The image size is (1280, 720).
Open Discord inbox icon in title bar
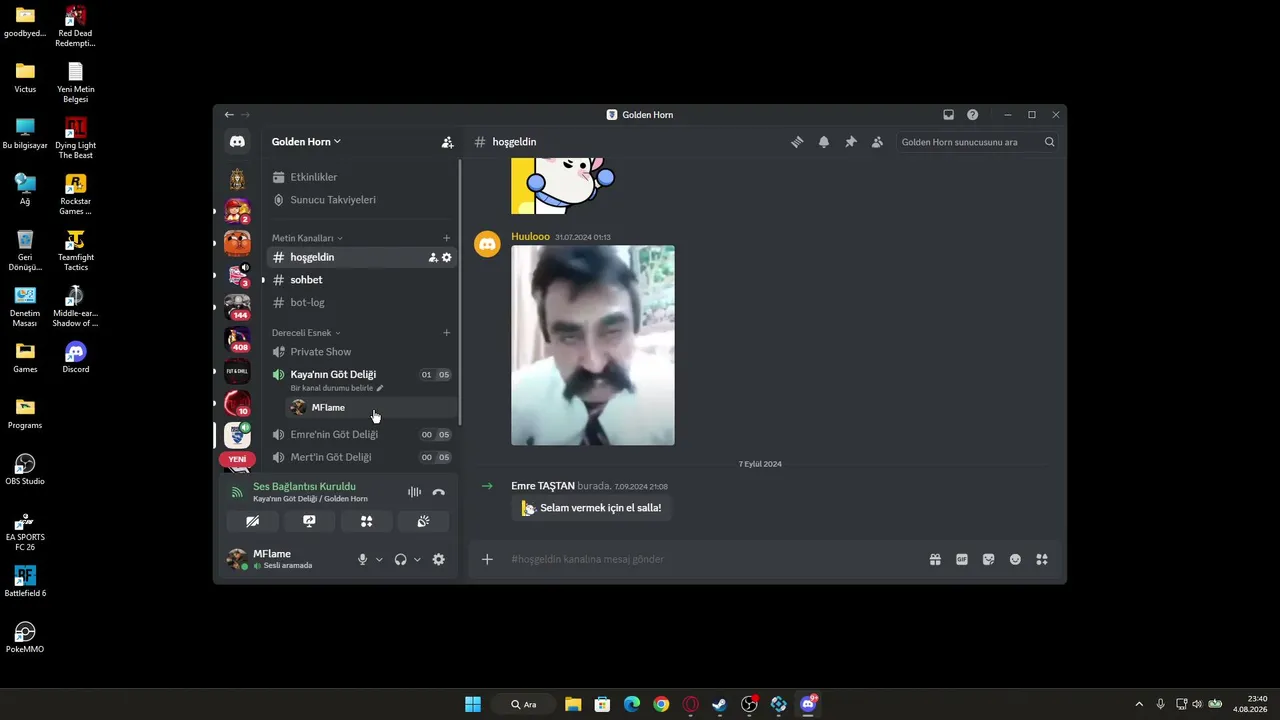tap(948, 115)
